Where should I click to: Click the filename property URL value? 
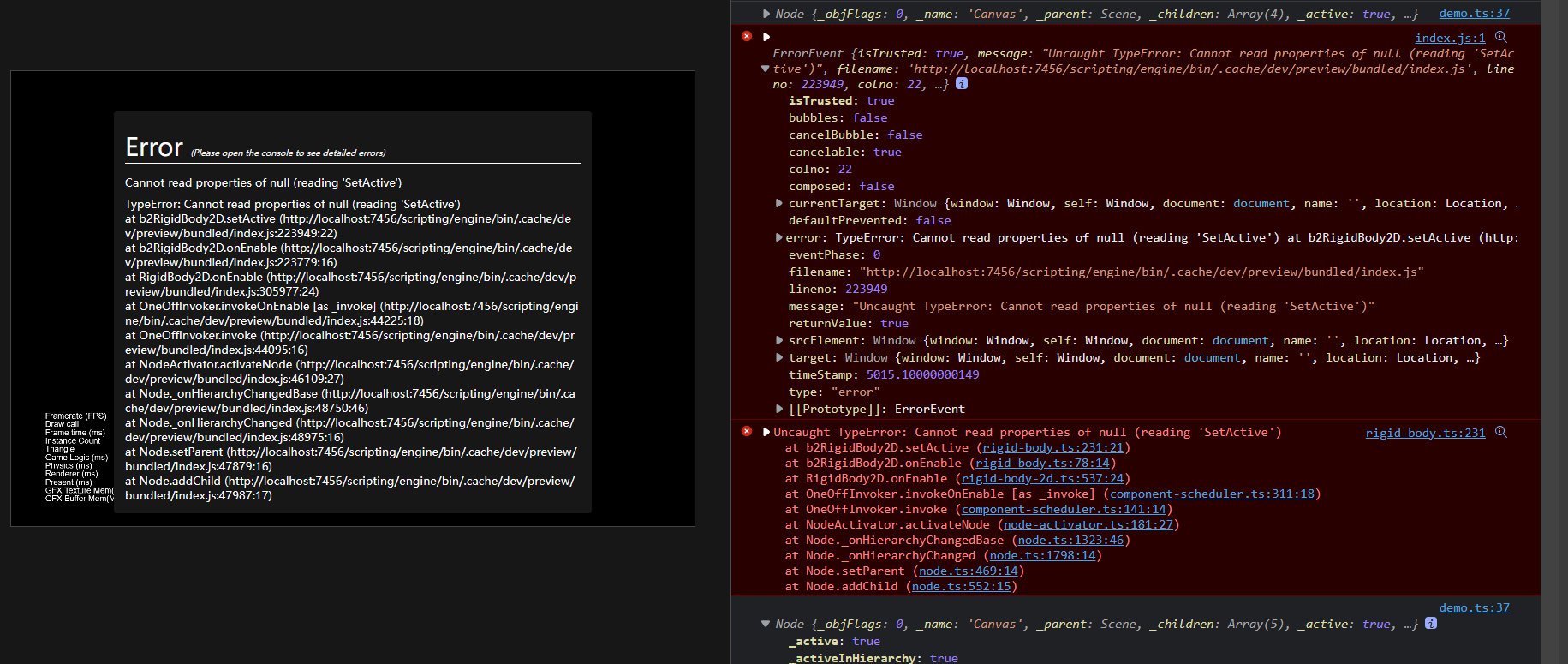1142,272
